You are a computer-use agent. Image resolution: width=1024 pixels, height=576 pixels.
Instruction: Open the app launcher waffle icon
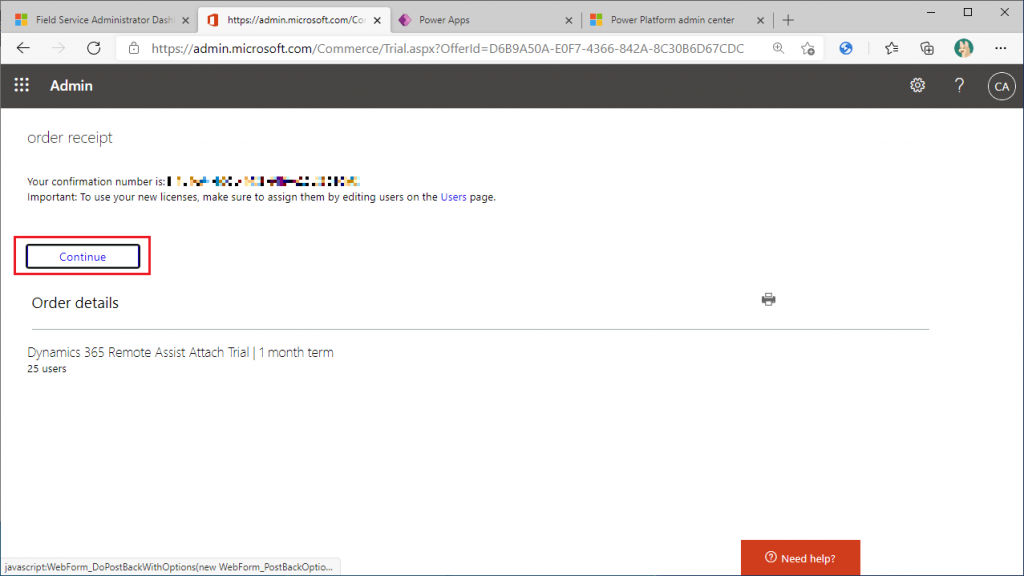point(22,86)
